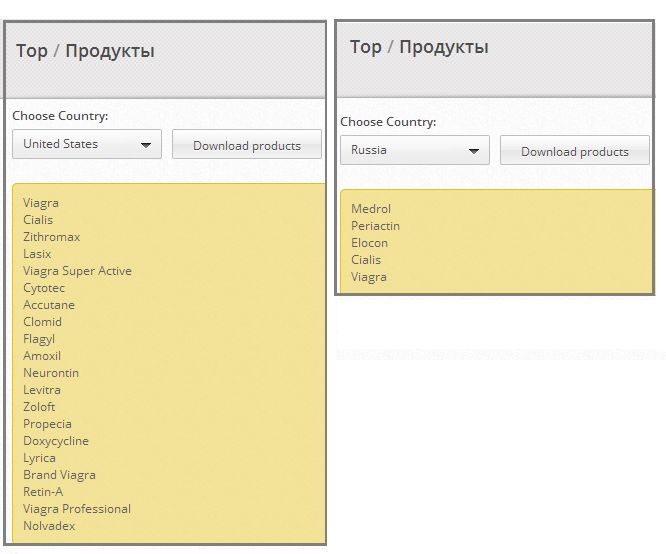Screen dimensions: 666x554
Task: Select Lasix in the product list
Action: pyautogui.click(x=37, y=254)
